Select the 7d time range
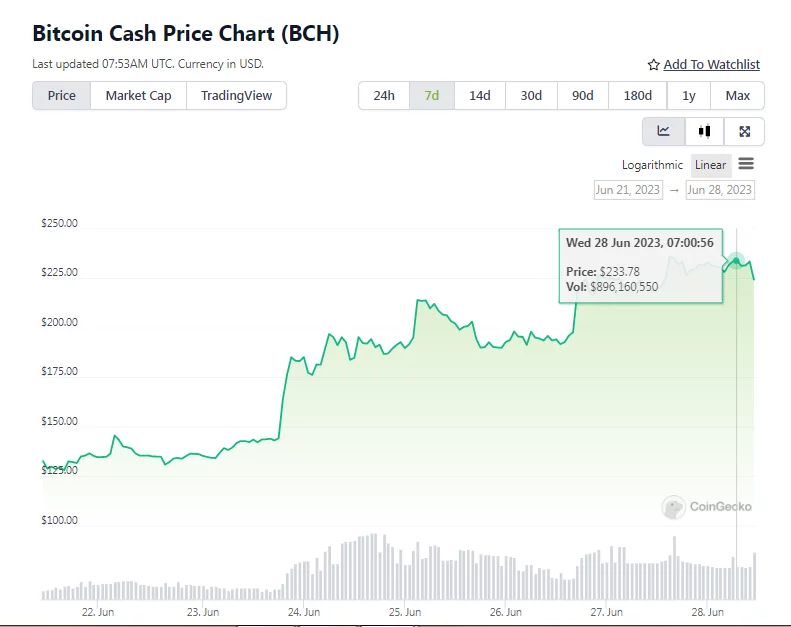Viewport: 791px width, 627px height. point(432,96)
